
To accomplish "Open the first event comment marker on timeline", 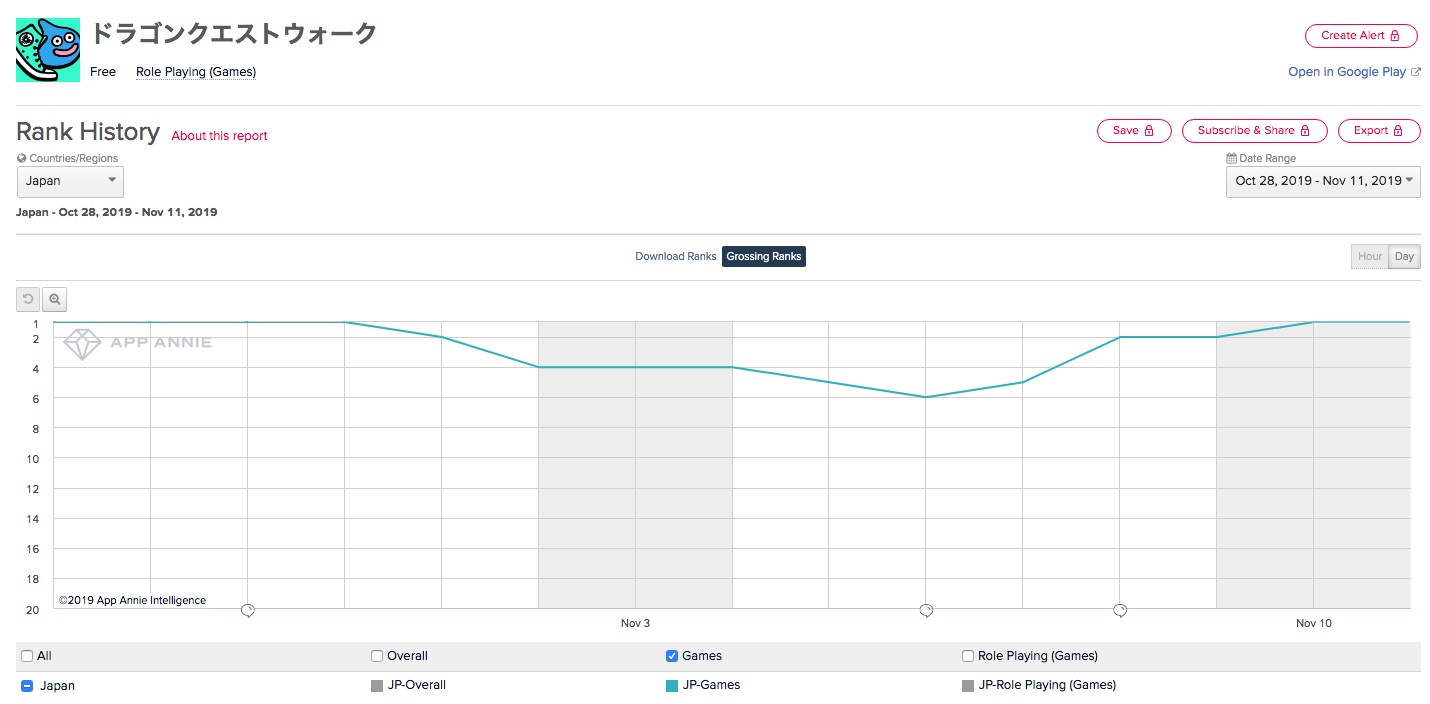I will [x=248, y=610].
